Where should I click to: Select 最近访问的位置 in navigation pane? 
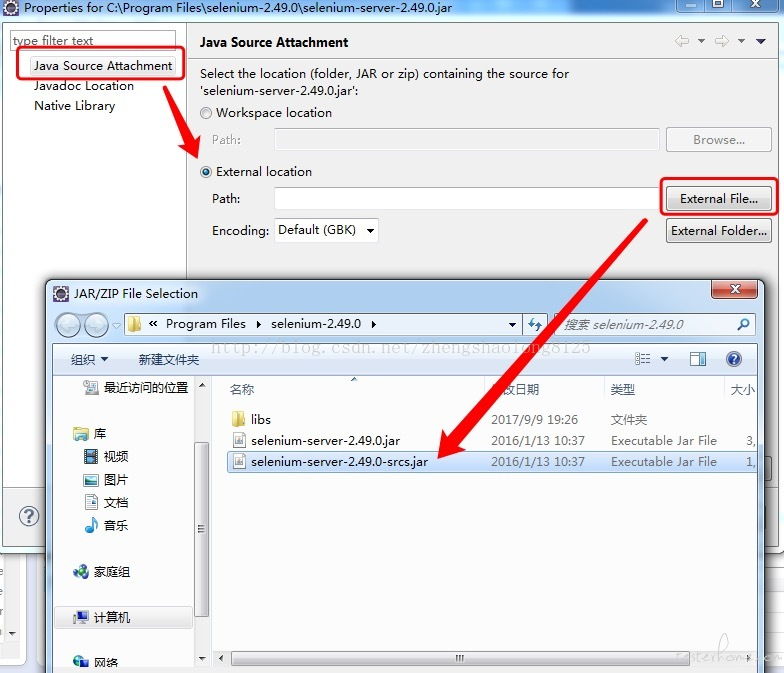pyautogui.click(x=136, y=388)
